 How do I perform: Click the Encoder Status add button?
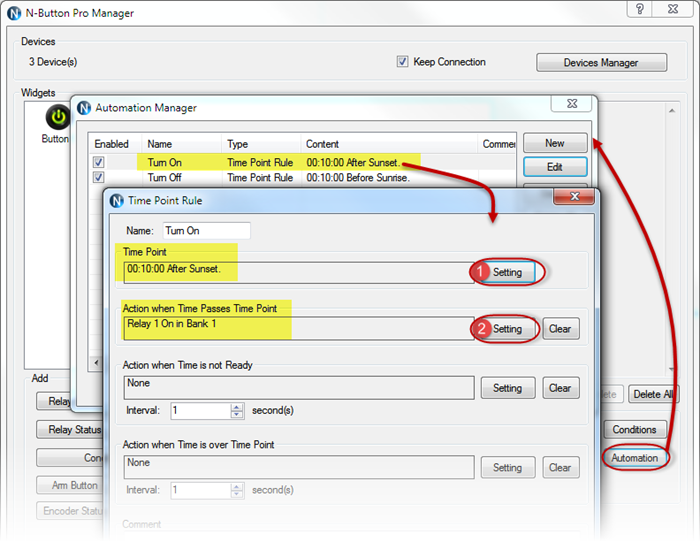tap(70, 511)
